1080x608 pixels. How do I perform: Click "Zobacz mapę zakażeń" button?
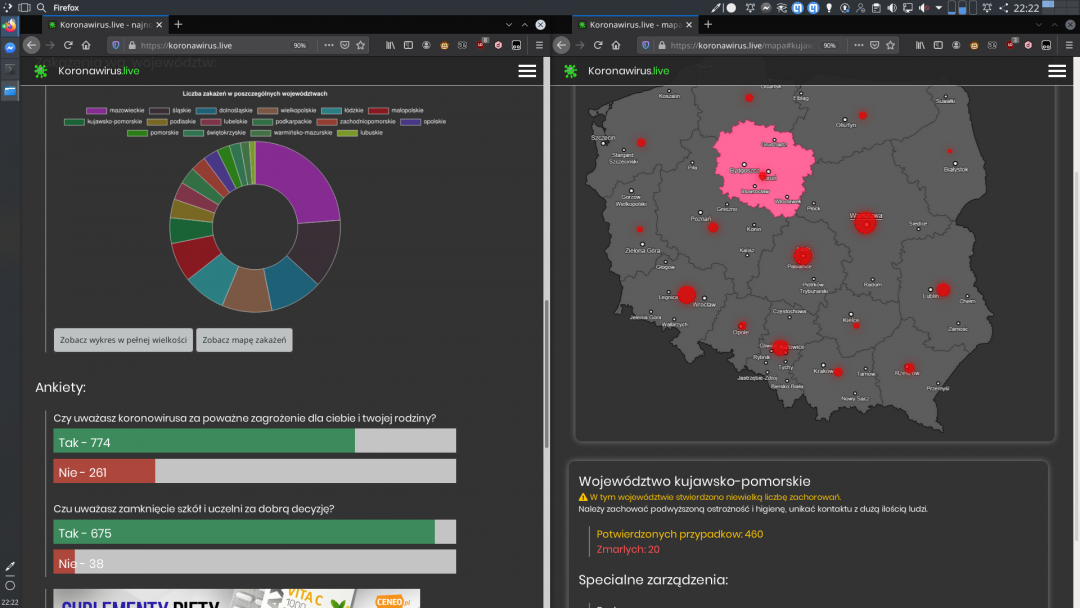tap(244, 340)
